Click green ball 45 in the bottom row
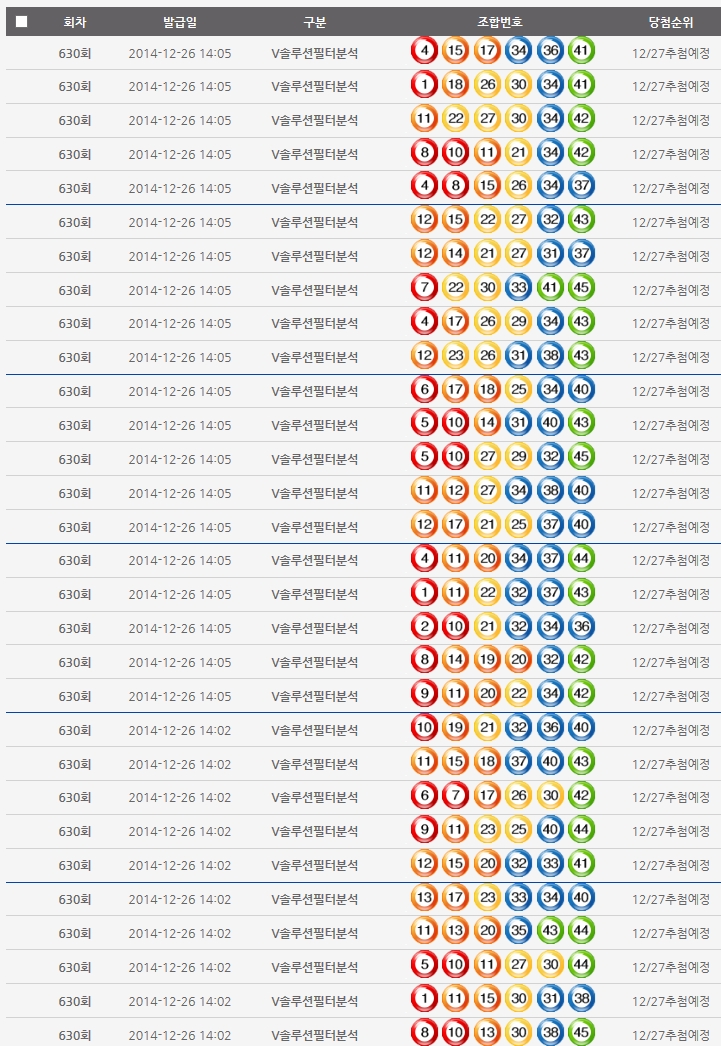 [x=581, y=1034]
